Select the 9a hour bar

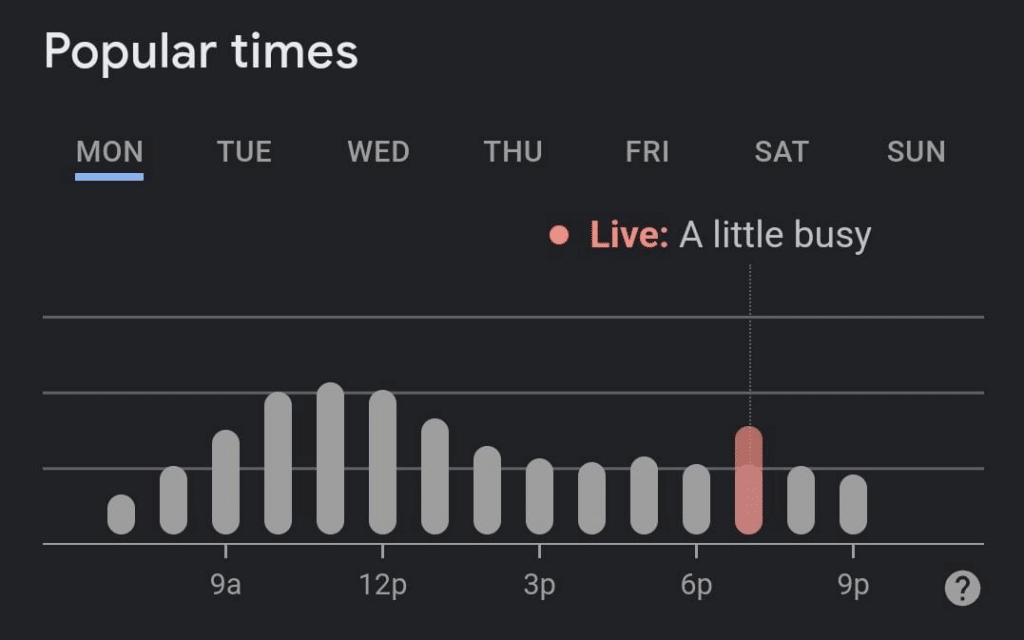coord(226,482)
